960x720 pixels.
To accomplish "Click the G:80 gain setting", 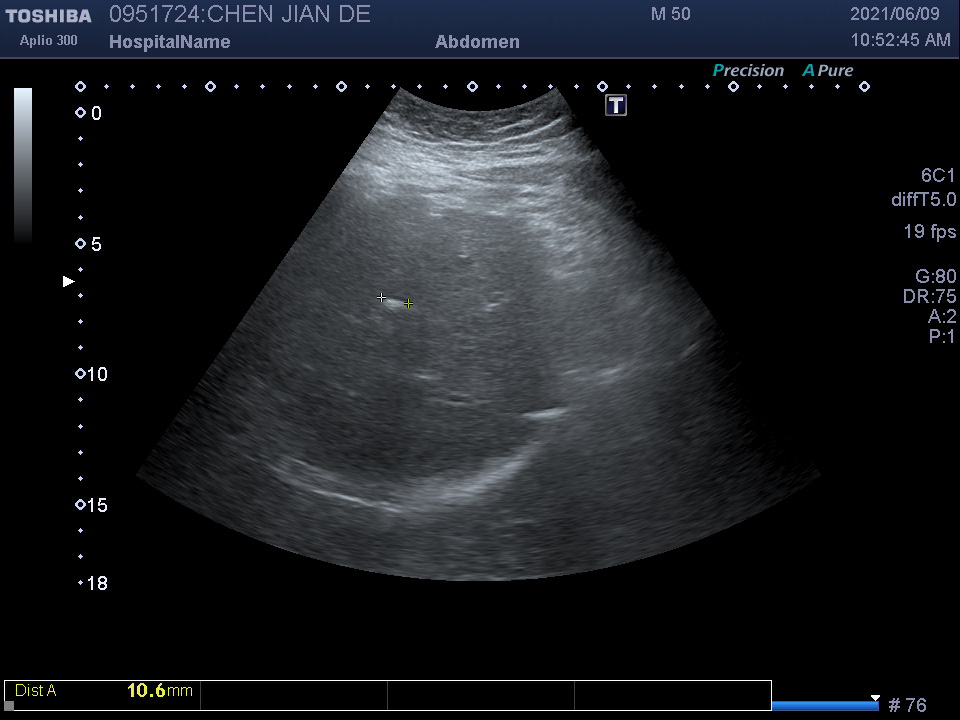I will [935, 276].
